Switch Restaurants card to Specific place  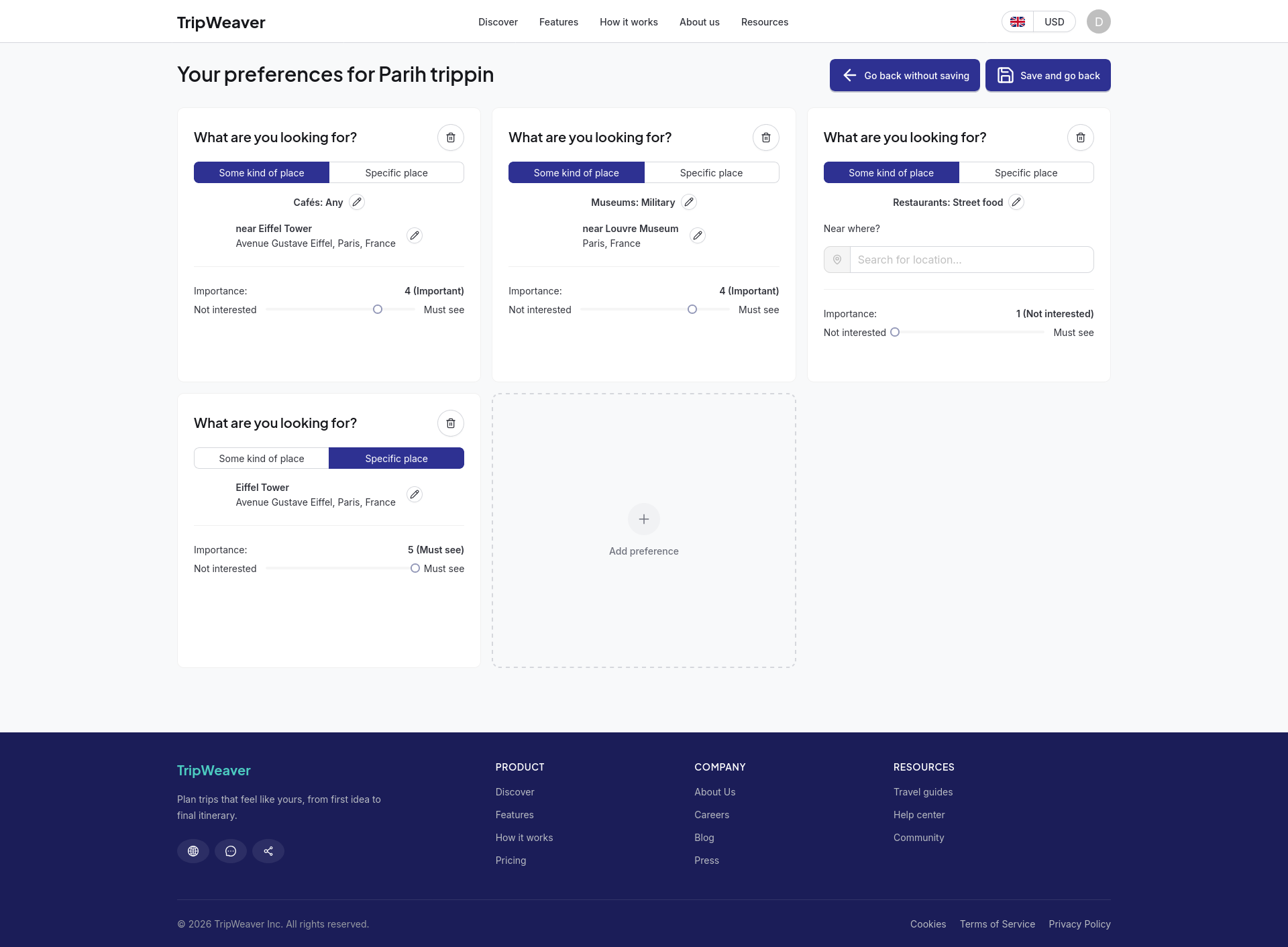(1026, 172)
